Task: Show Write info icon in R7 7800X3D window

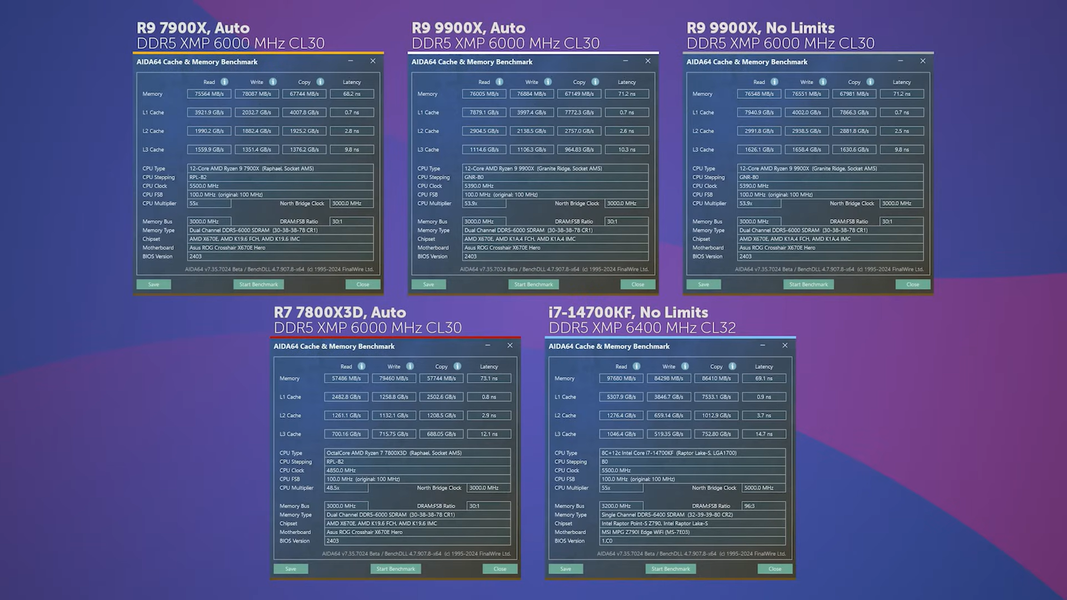Action: tap(410, 366)
